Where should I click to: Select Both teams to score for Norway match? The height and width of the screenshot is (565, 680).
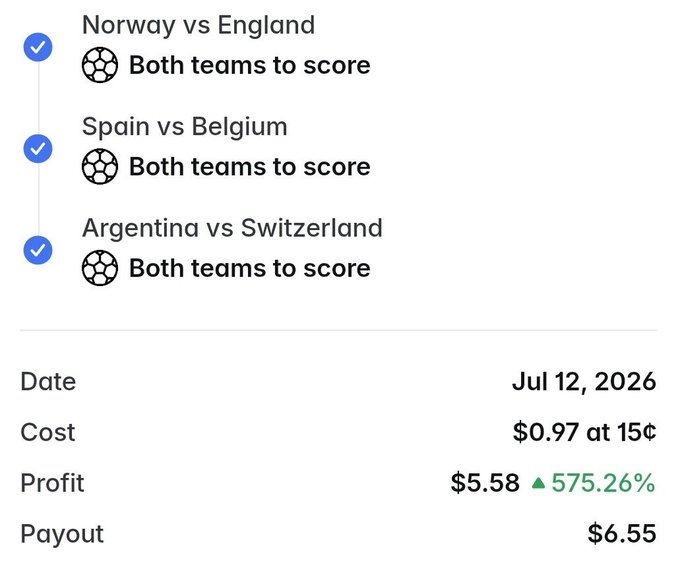coord(250,65)
